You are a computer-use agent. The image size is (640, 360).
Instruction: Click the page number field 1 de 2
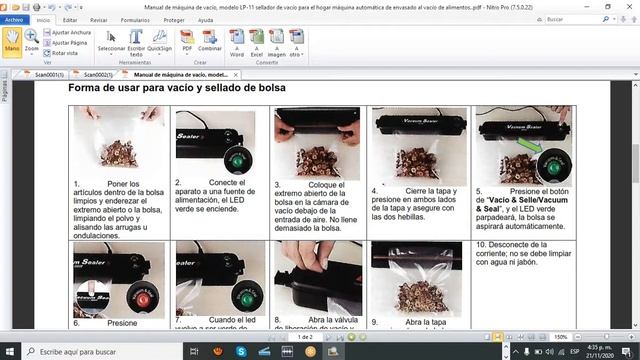coord(305,337)
